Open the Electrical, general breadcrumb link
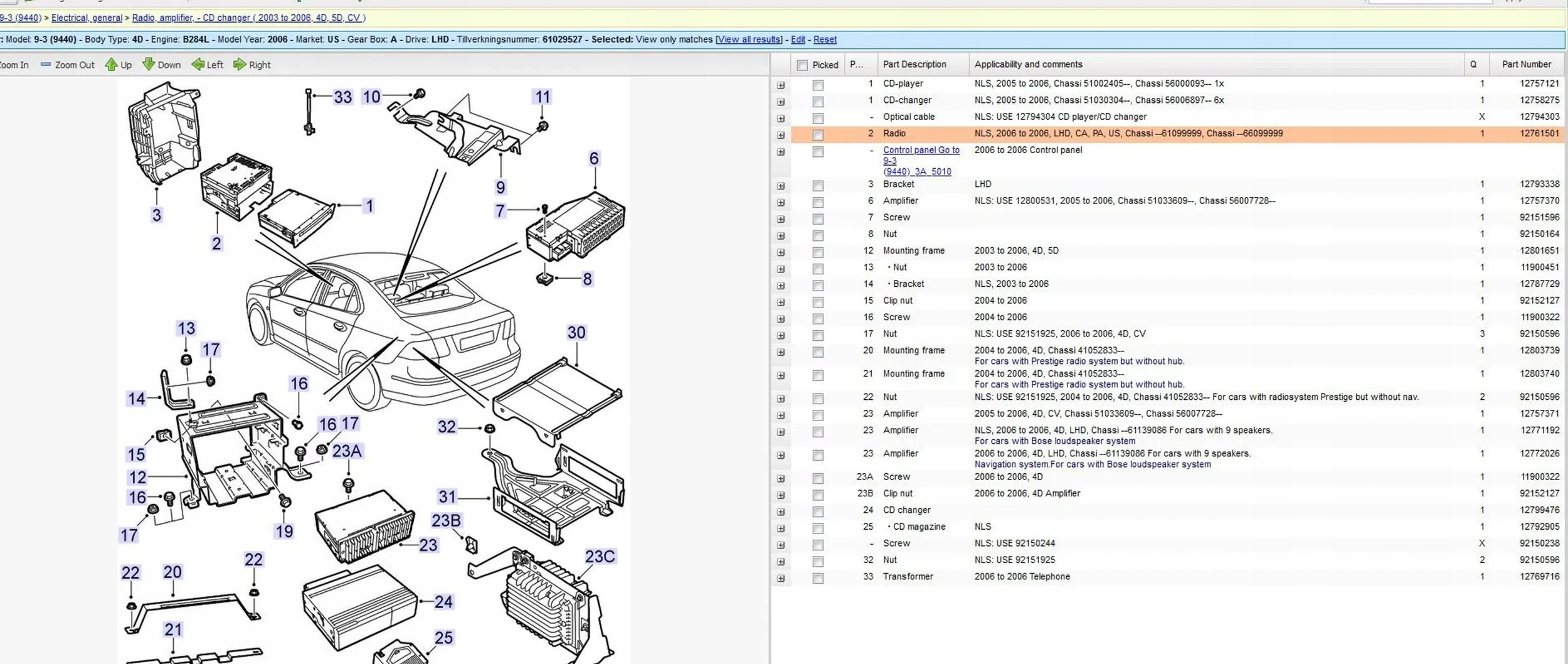Image resolution: width=1568 pixels, height=664 pixels. (87, 18)
